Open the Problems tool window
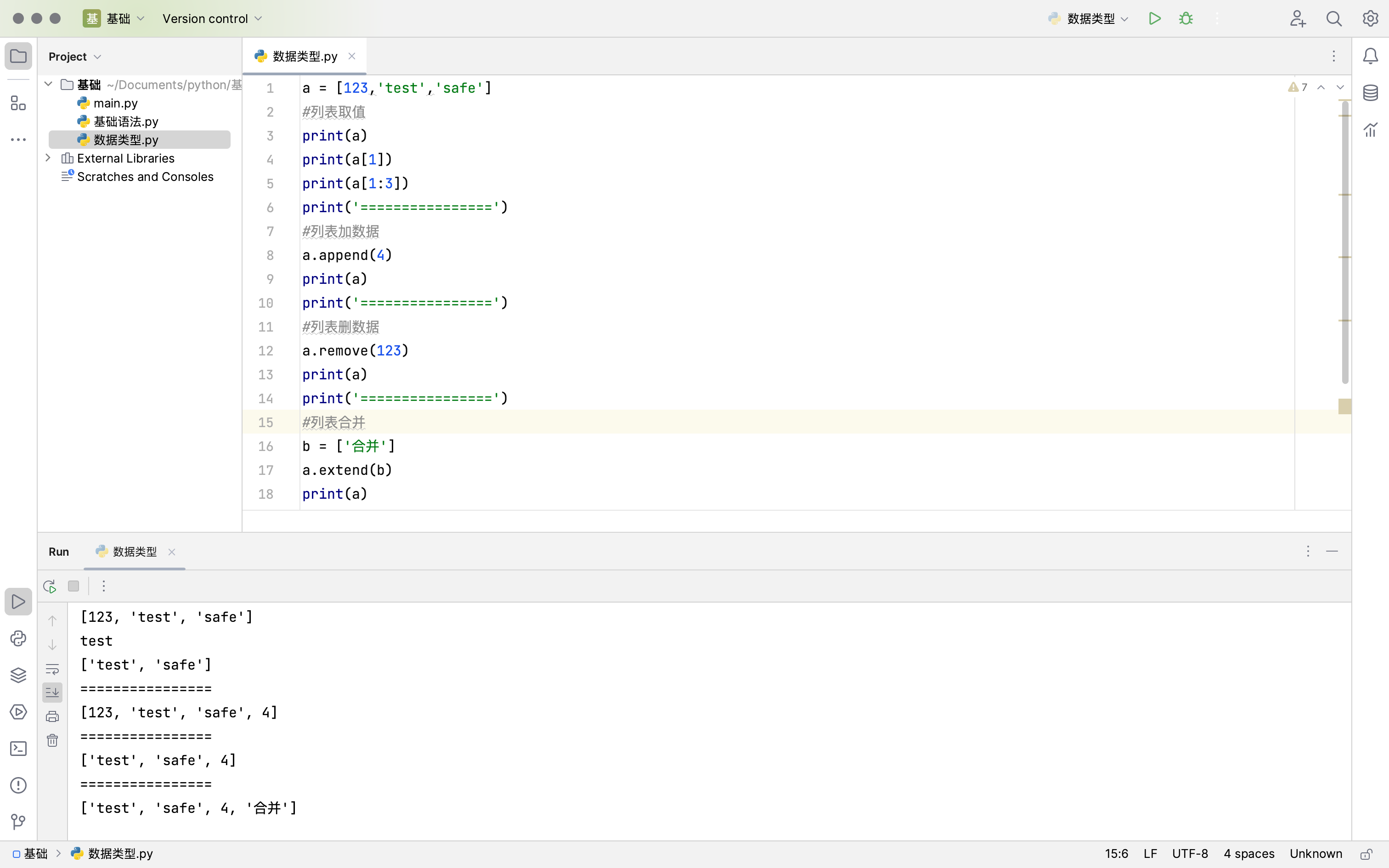This screenshot has height=868, width=1389. click(x=18, y=785)
